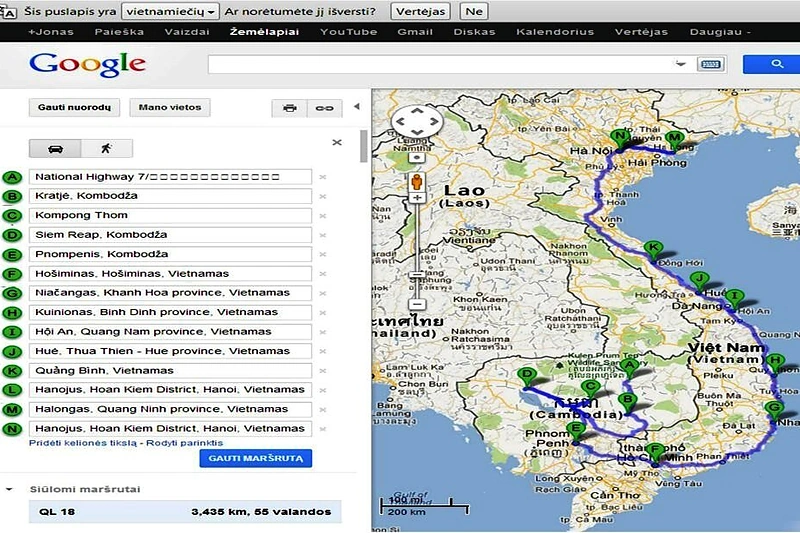Close the directions panel with X
Image resolution: width=800 pixels, height=533 pixels.
(x=337, y=143)
